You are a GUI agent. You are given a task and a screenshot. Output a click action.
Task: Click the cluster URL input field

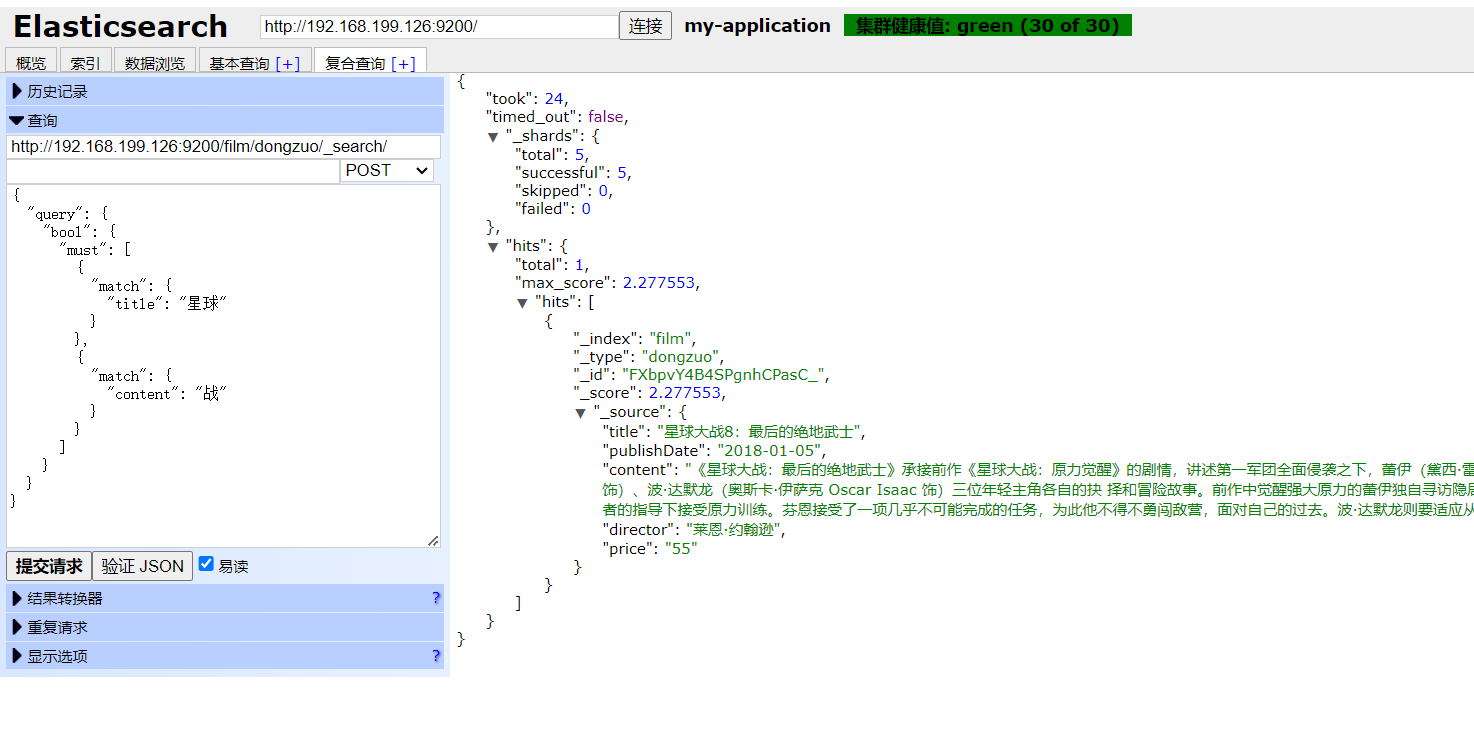438,27
